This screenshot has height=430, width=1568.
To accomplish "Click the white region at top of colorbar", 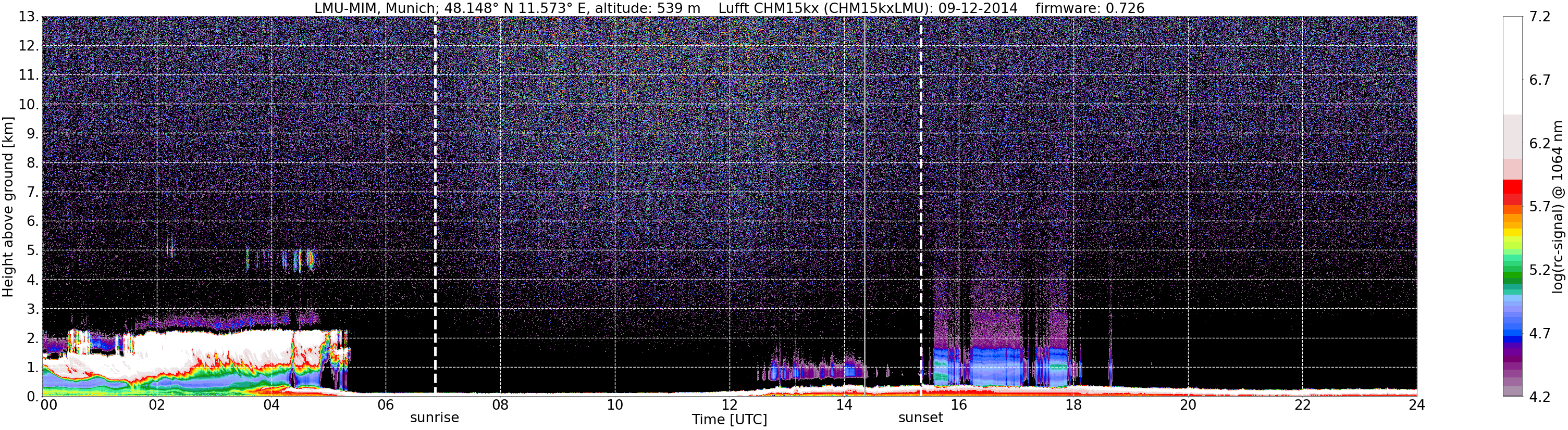I will pyautogui.click(x=1513, y=65).
